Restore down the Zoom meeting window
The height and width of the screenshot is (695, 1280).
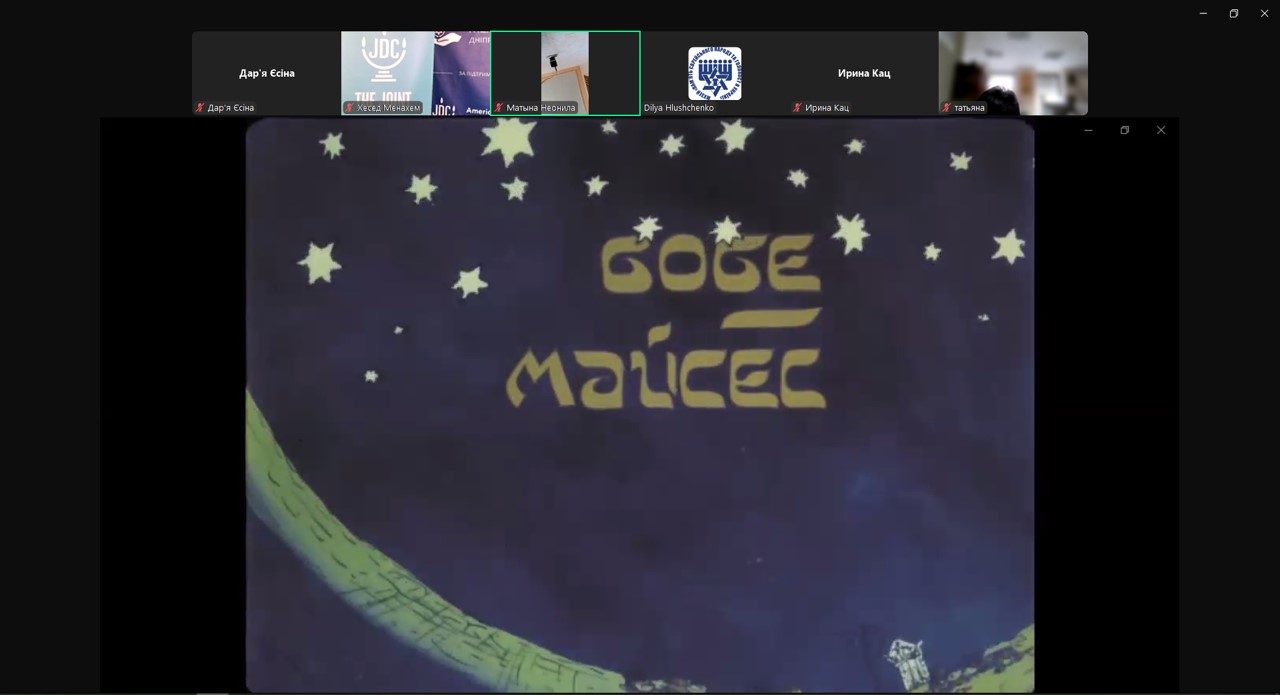[x=1234, y=13]
